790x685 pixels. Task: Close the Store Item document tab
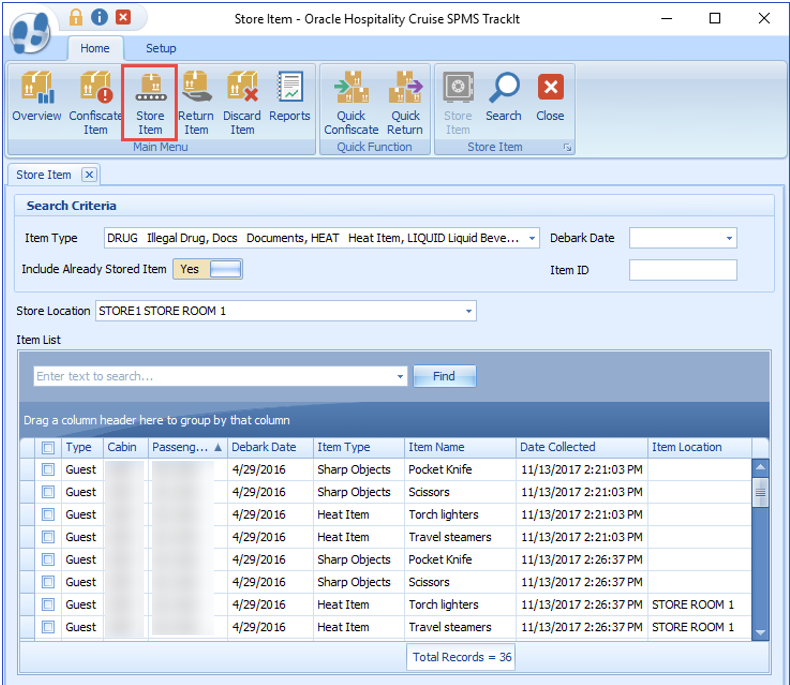pyautogui.click(x=89, y=175)
